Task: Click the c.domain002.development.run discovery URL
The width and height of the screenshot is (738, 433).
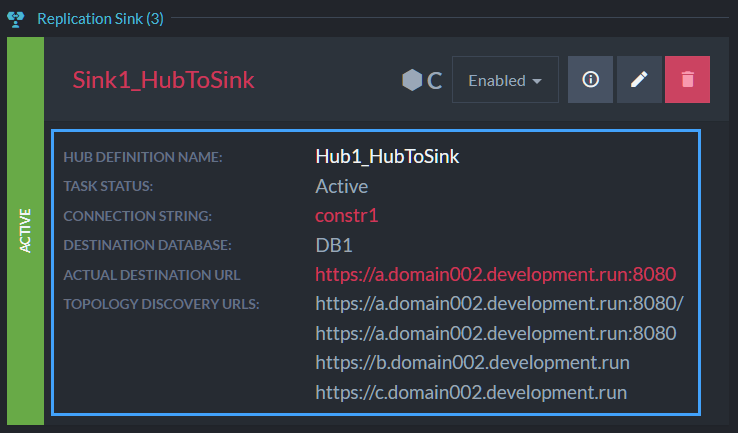Action: coord(471,393)
